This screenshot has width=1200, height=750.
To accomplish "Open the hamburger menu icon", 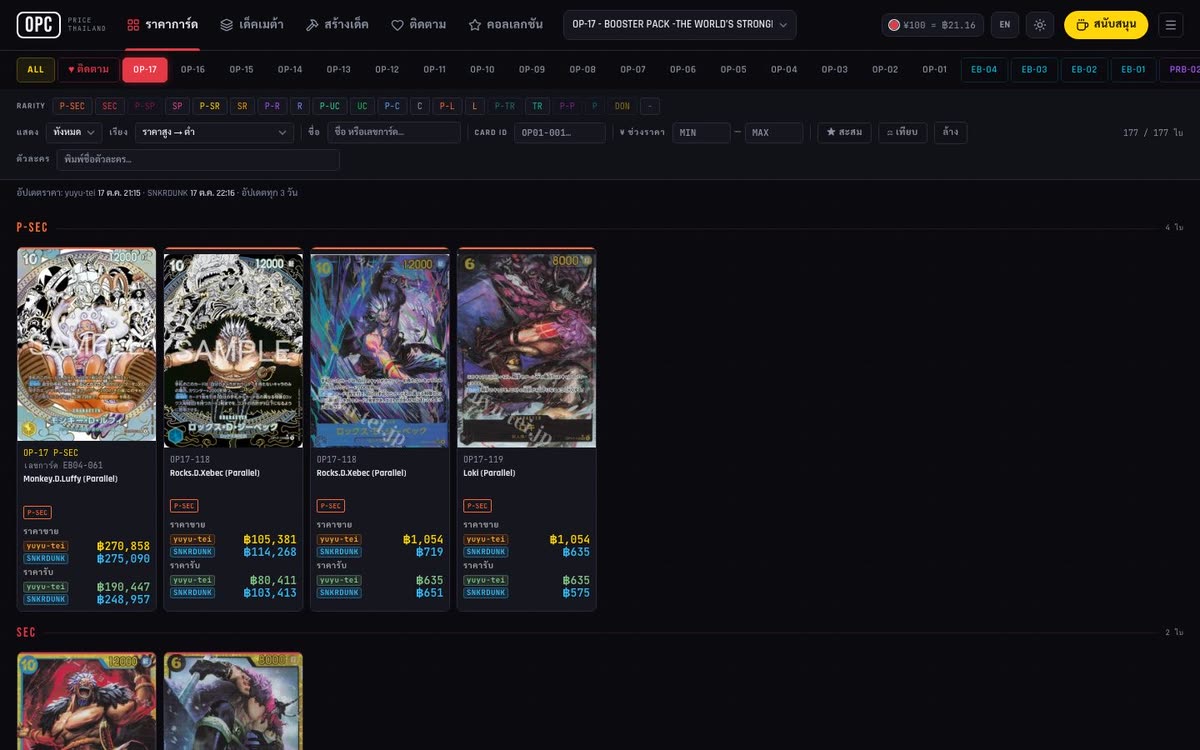I will [x=1171, y=25].
